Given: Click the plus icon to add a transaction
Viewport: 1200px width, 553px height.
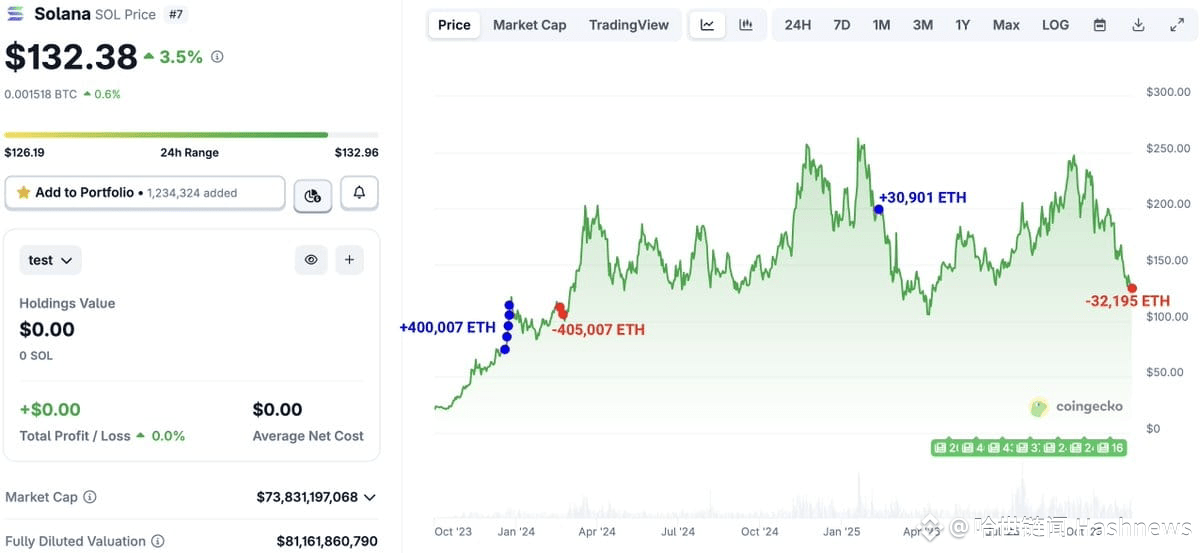Looking at the screenshot, I should click(349, 260).
